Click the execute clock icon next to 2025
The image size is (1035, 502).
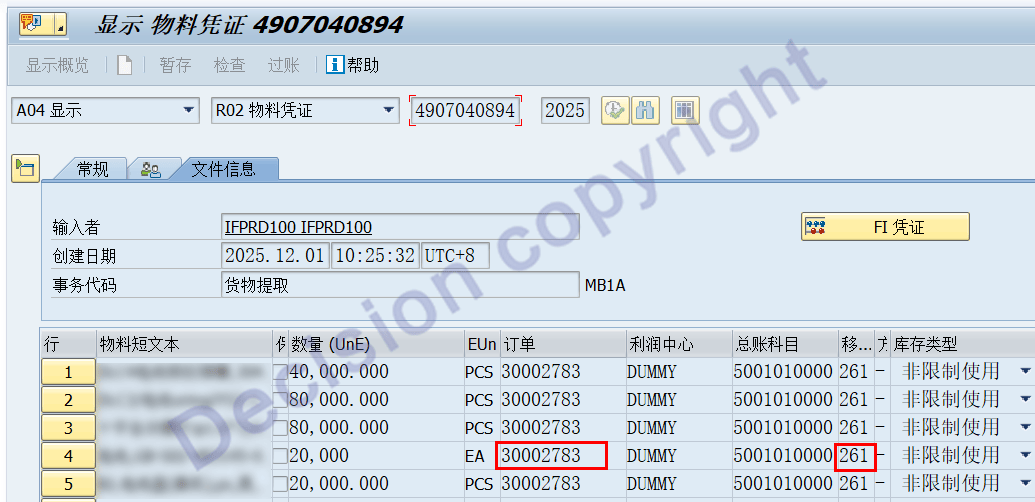click(x=614, y=110)
